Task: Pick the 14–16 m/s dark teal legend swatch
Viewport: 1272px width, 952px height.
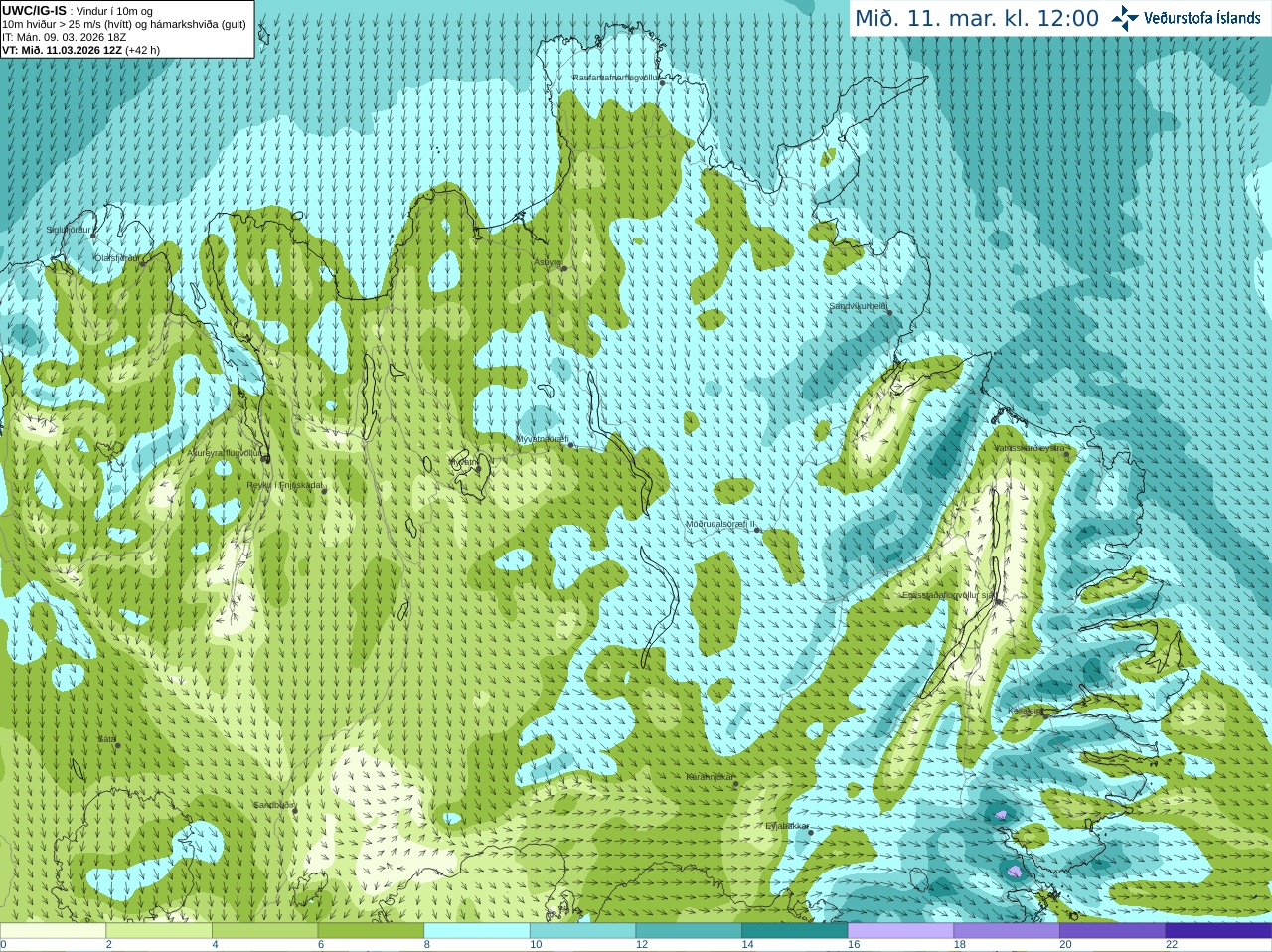Action: [795, 931]
